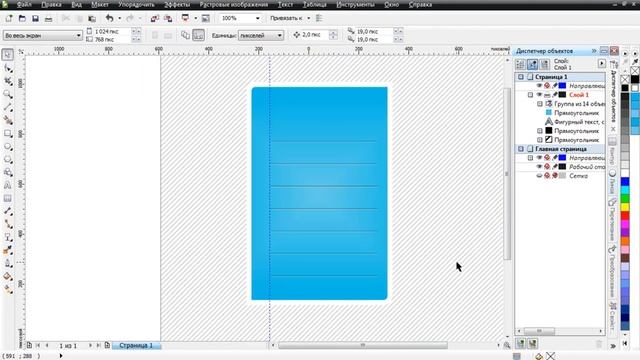Expand the Группа из 14 объектов node

point(540,104)
